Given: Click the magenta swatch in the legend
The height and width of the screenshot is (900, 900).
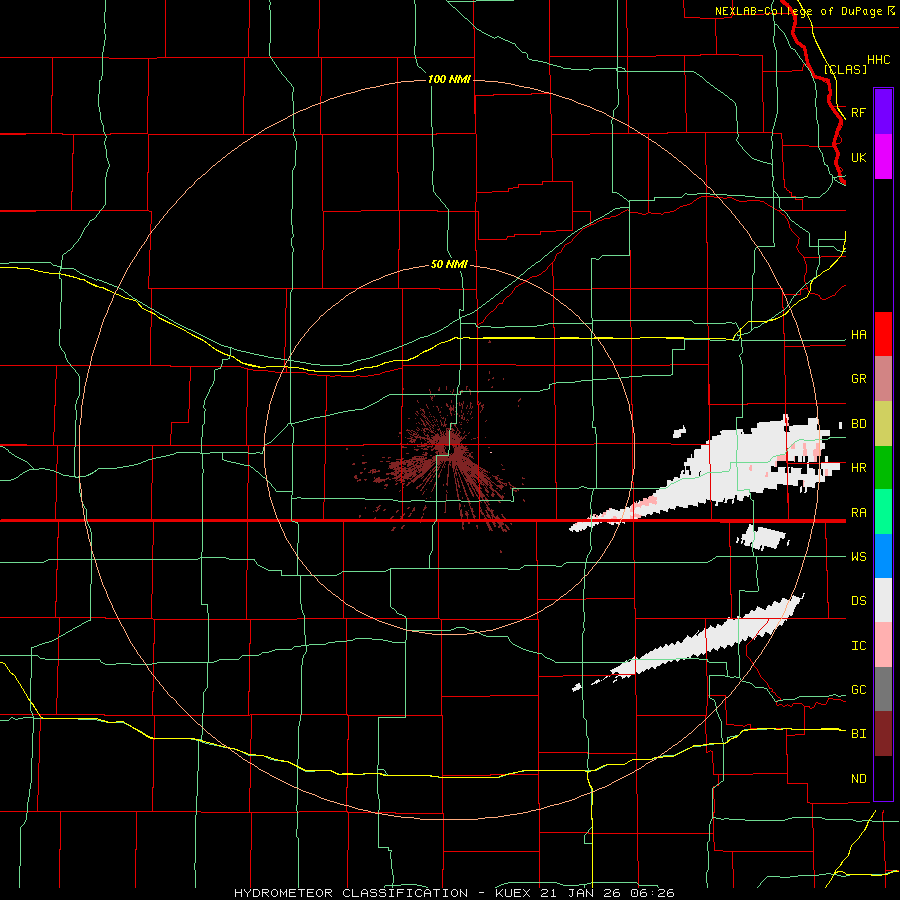Looking at the screenshot, I should [883, 157].
